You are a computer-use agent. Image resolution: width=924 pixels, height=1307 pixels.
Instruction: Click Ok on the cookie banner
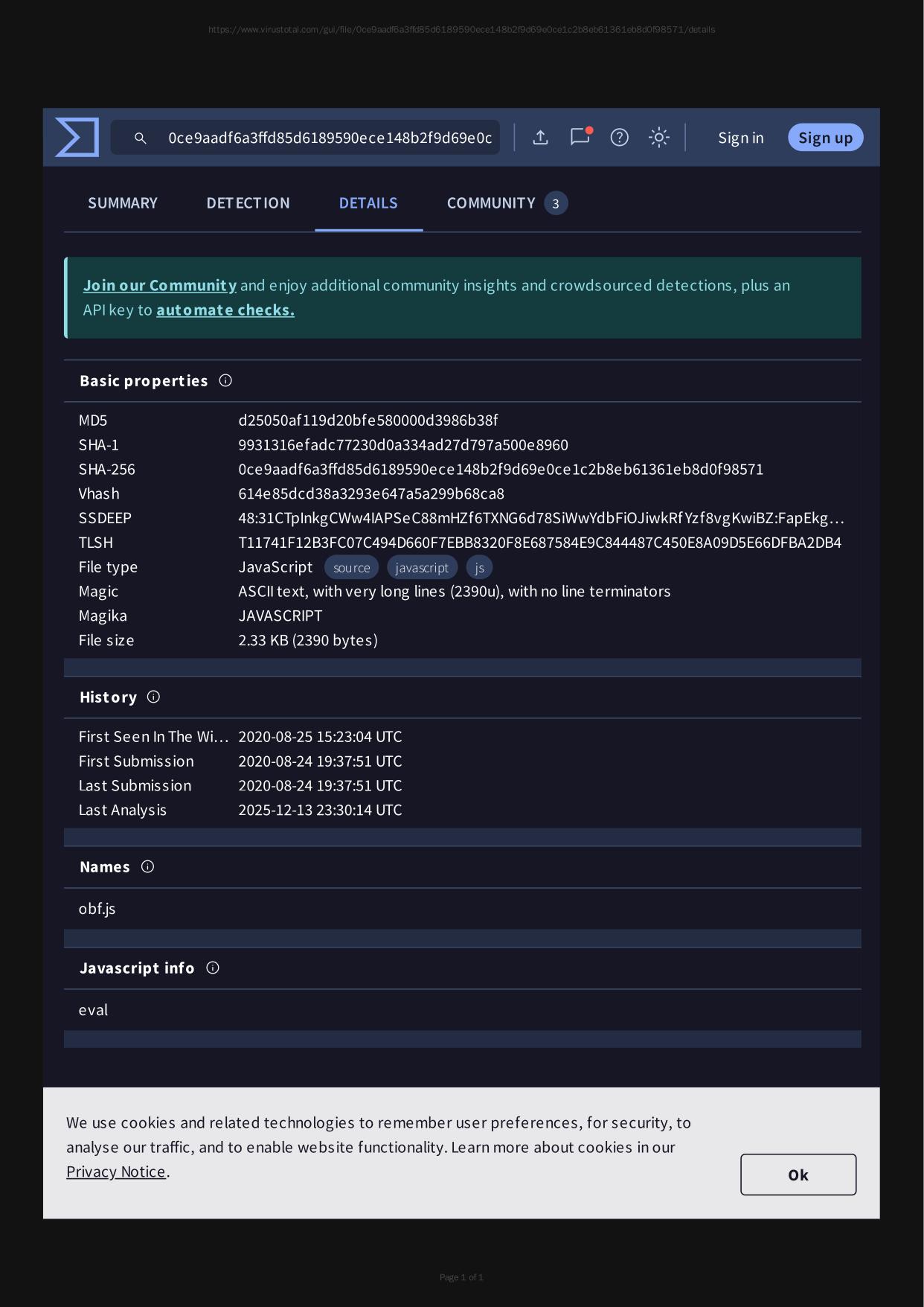798,1175
